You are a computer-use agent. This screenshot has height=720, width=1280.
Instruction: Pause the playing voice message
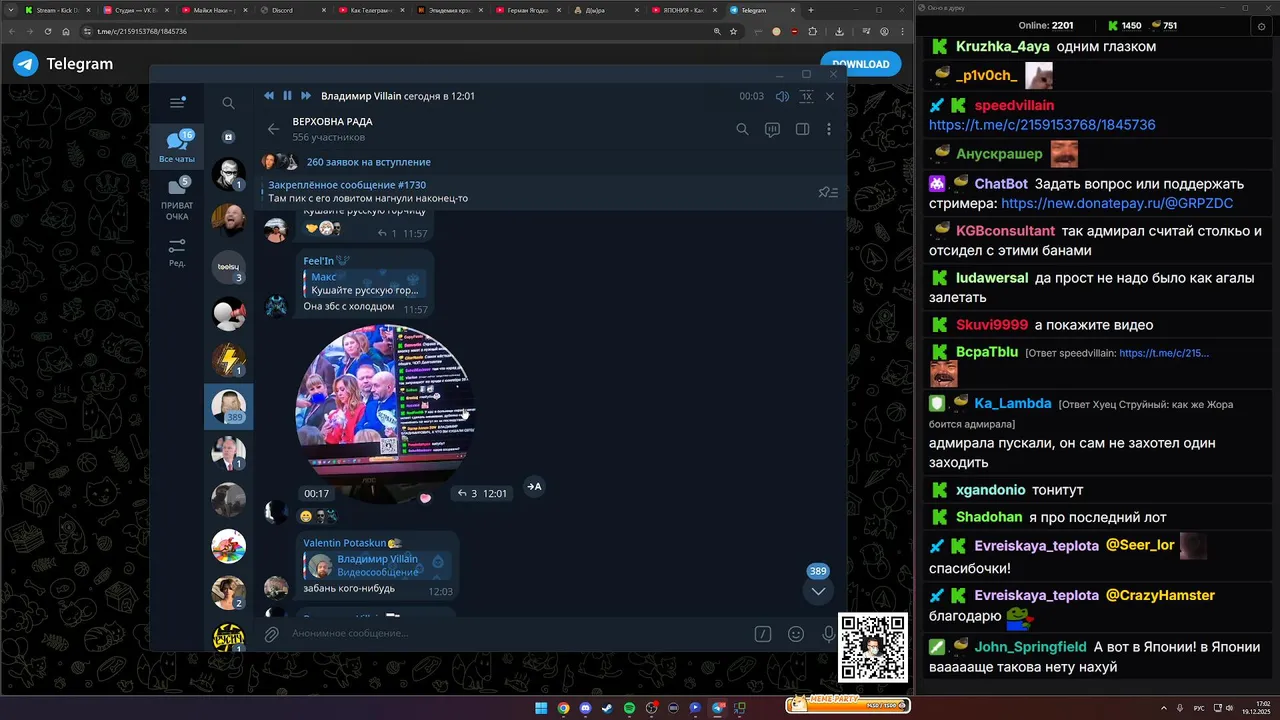coord(287,96)
